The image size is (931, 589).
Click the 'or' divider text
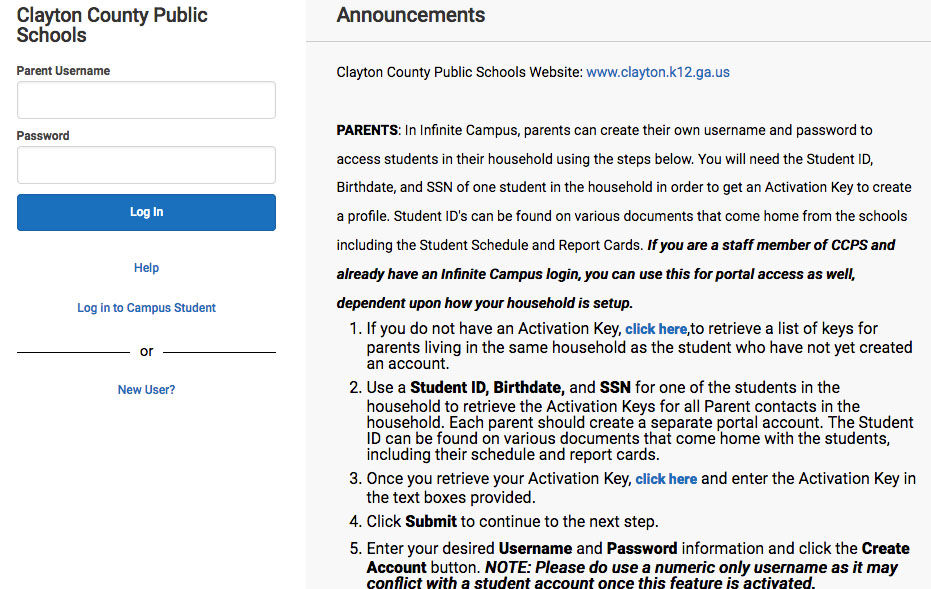146,352
